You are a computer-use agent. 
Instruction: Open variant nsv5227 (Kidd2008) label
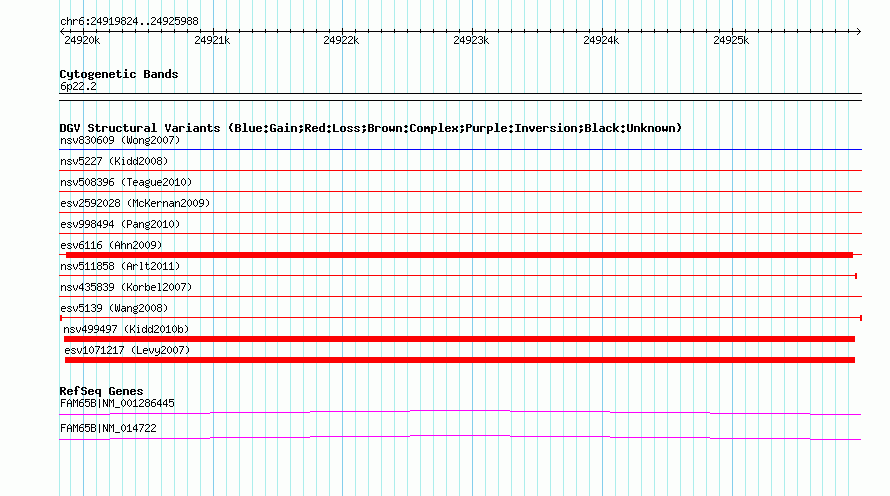click(114, 161)
